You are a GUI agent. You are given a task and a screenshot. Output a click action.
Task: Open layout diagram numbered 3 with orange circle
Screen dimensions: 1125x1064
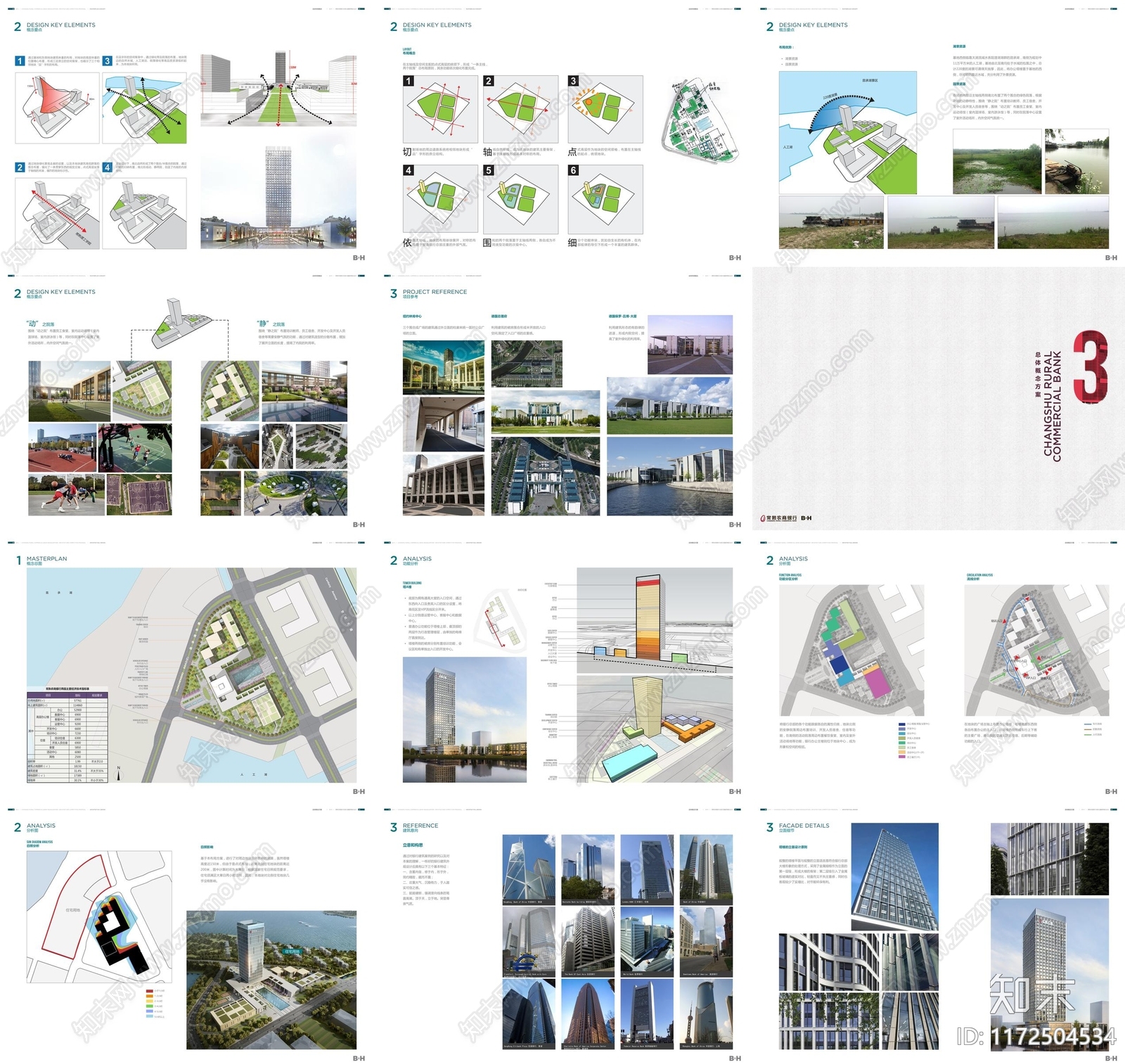605,110
